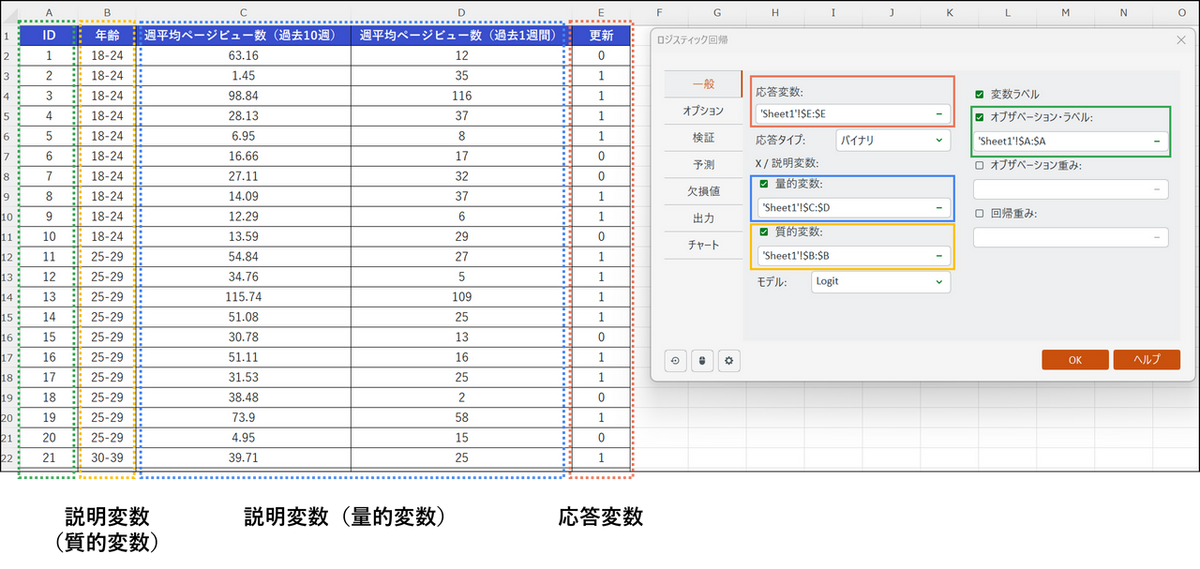This screenshot has width=1200, height=569.
Task: Close the ロジスティック回帰 dialog
Action: point(1181,39)
